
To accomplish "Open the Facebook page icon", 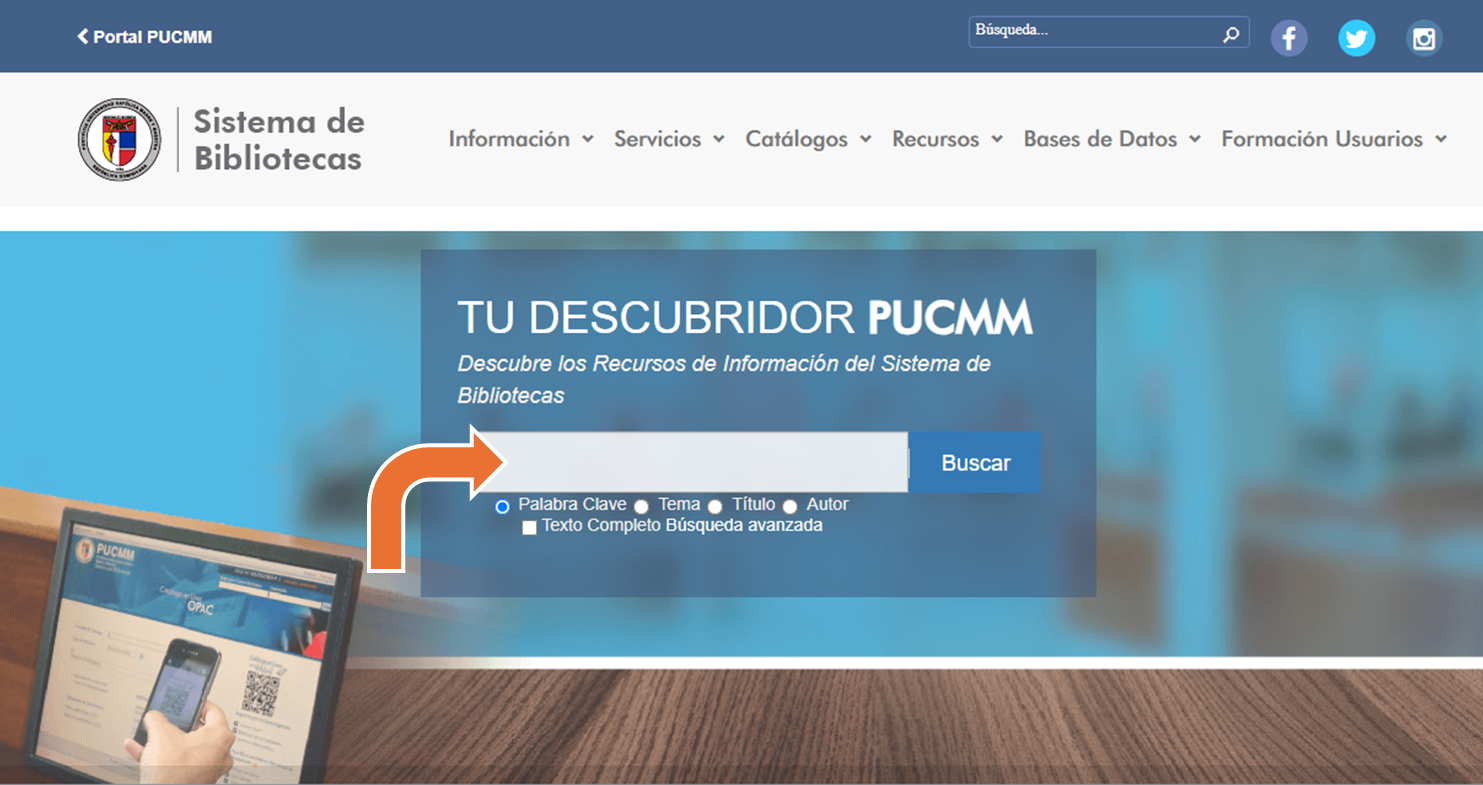I will [x=1289, y=38].
